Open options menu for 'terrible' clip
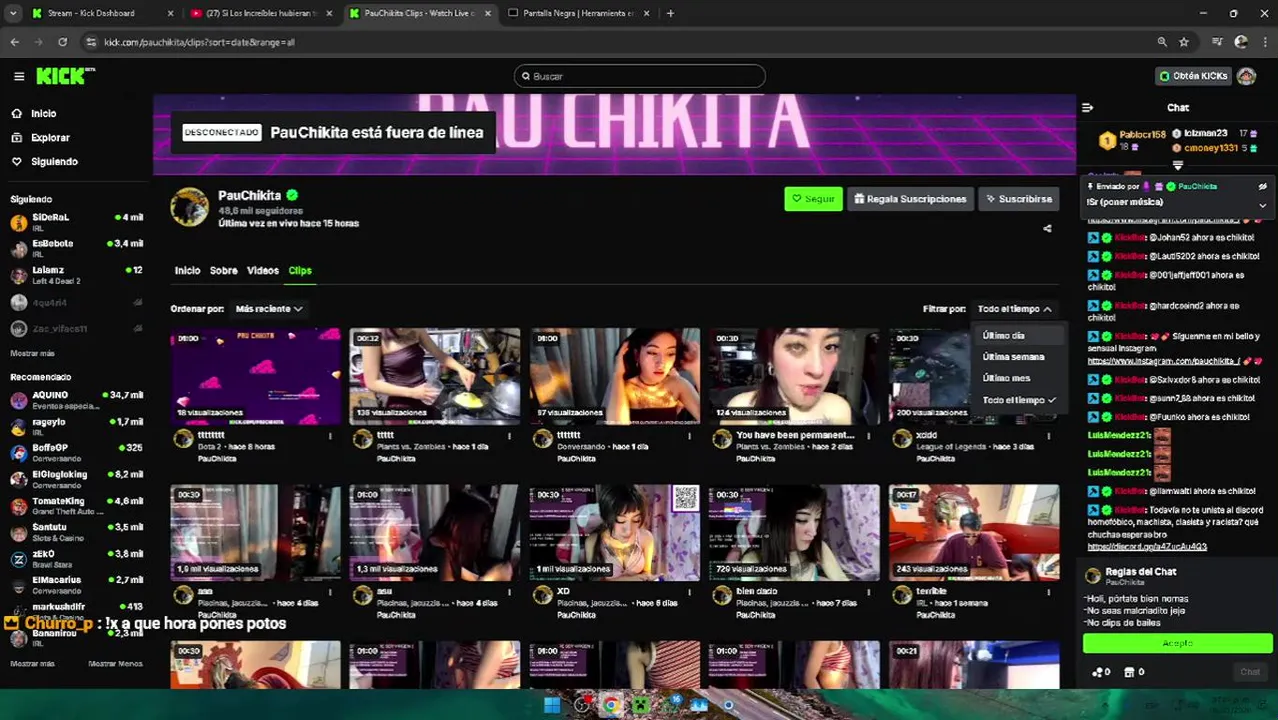This screenshot has height=720, width=1278. (1048, 592)
